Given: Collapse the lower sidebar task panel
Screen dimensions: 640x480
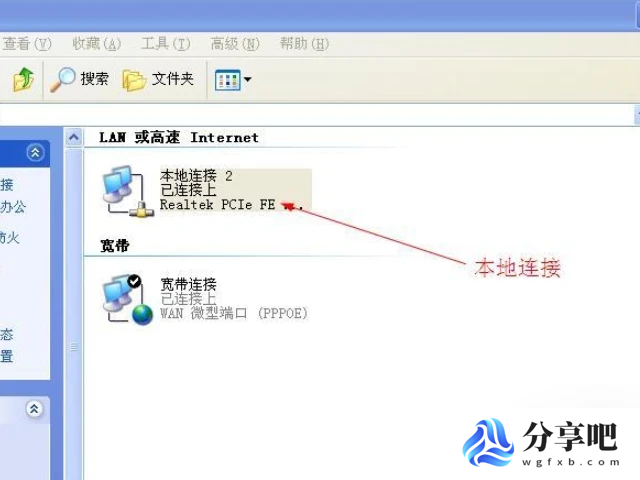Looking at the screenshot, I should (34, 408).
